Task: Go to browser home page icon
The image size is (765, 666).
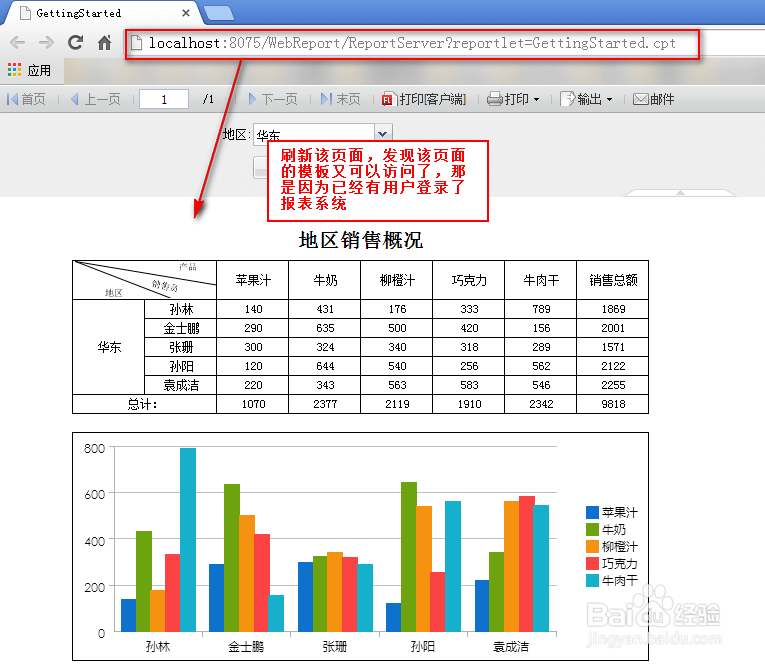Action: pyautogui.click(x=104, y=43)
